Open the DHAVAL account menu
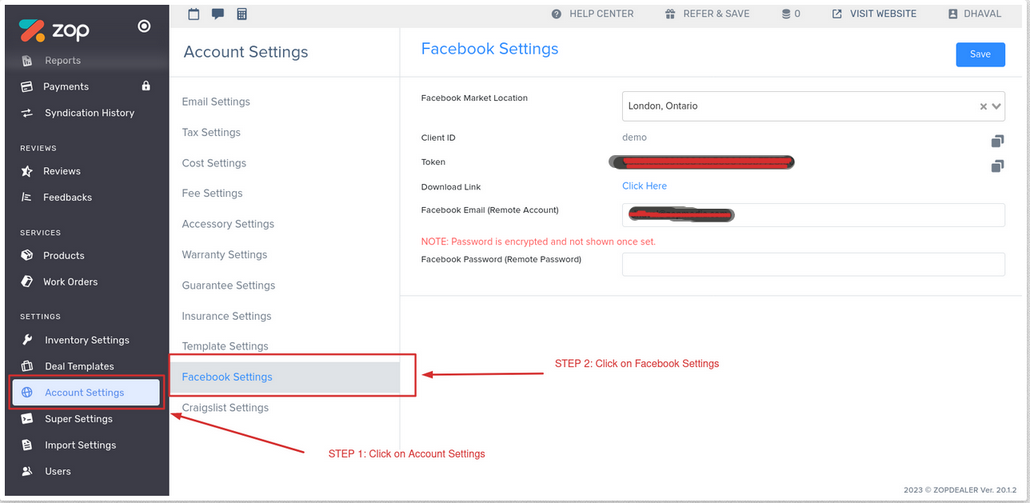 (983, 14)
